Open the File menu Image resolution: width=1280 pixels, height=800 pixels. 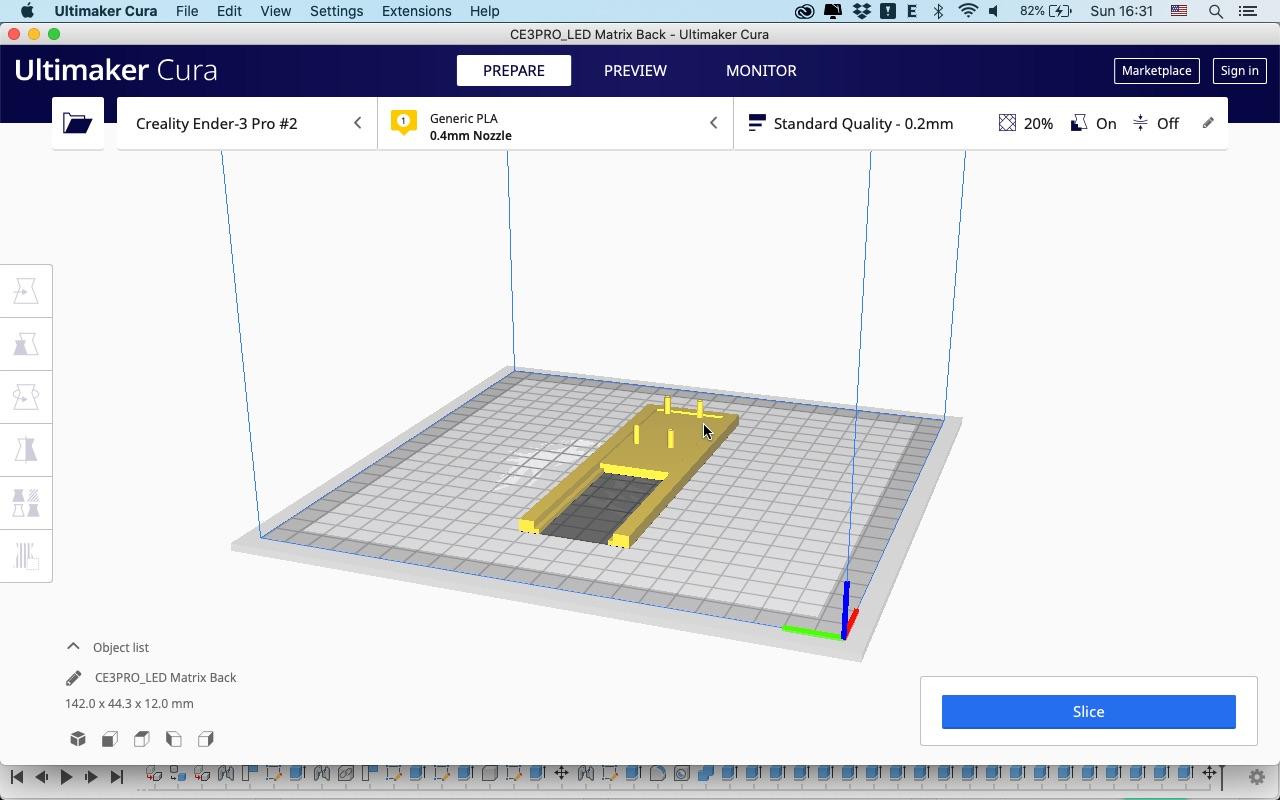point(187,11)
